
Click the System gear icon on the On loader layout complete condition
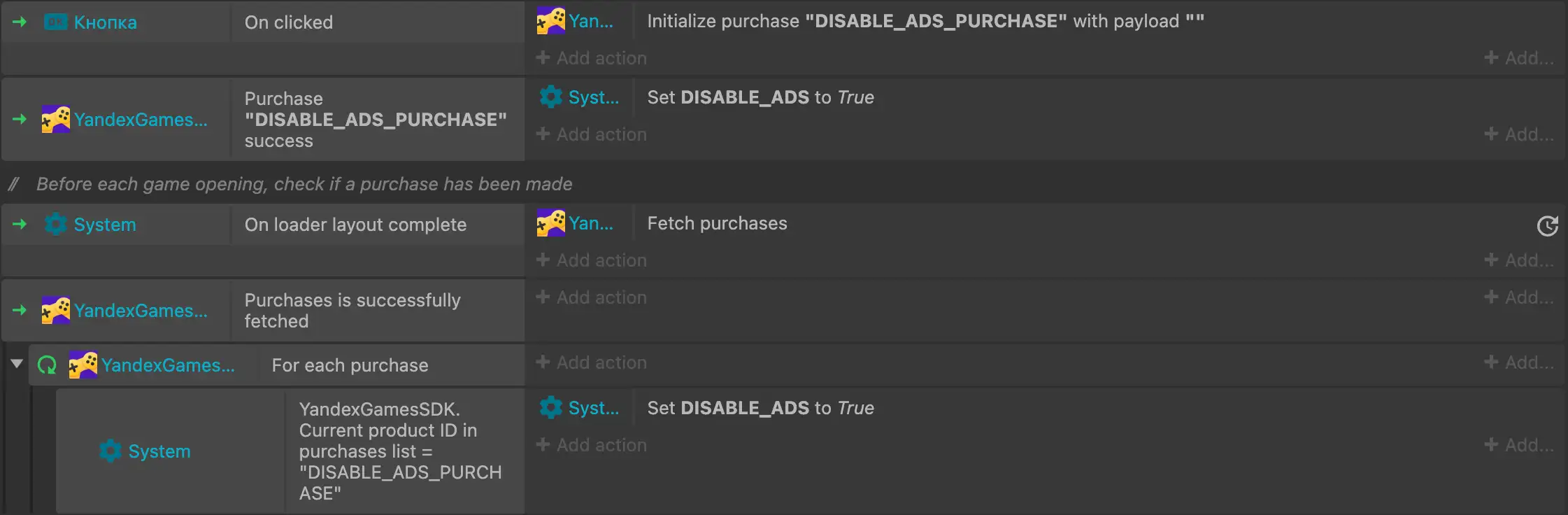(55, 225)
